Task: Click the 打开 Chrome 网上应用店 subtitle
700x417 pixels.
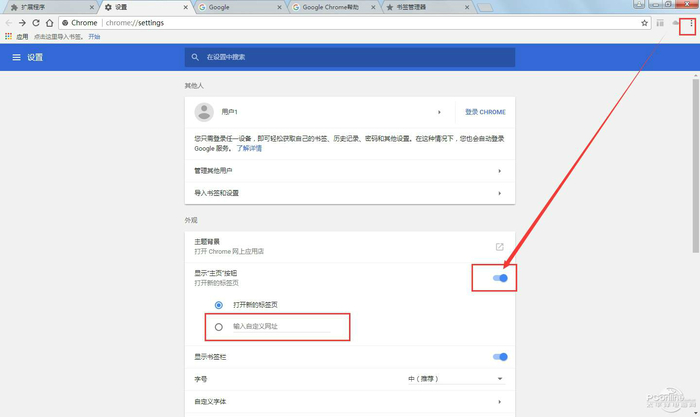Action: coord(229,251)
